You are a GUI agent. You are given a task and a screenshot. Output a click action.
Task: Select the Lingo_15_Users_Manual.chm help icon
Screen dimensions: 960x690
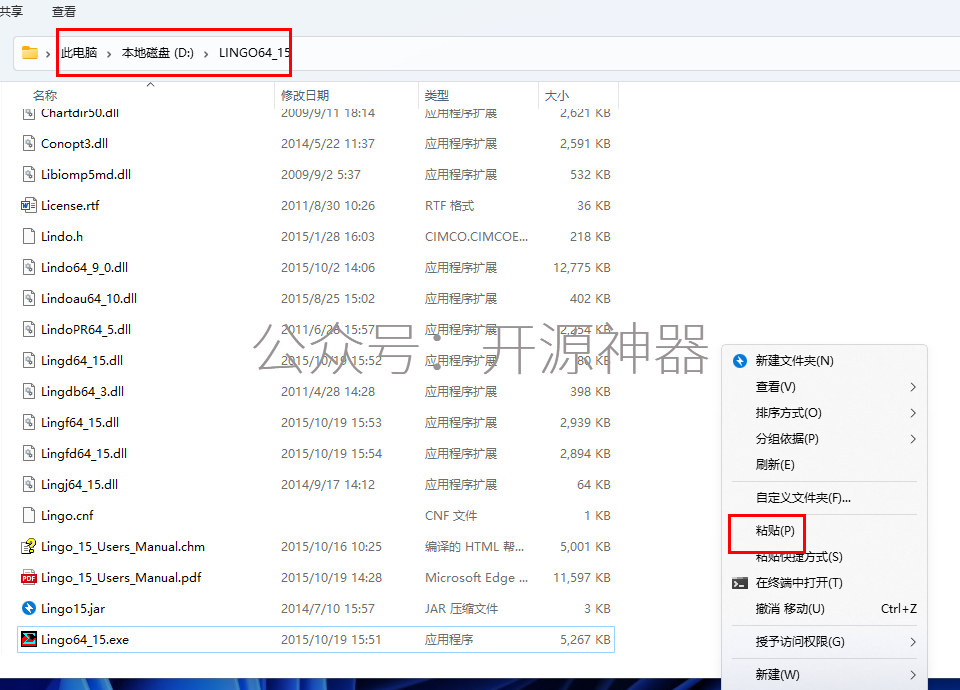[29, 546]
